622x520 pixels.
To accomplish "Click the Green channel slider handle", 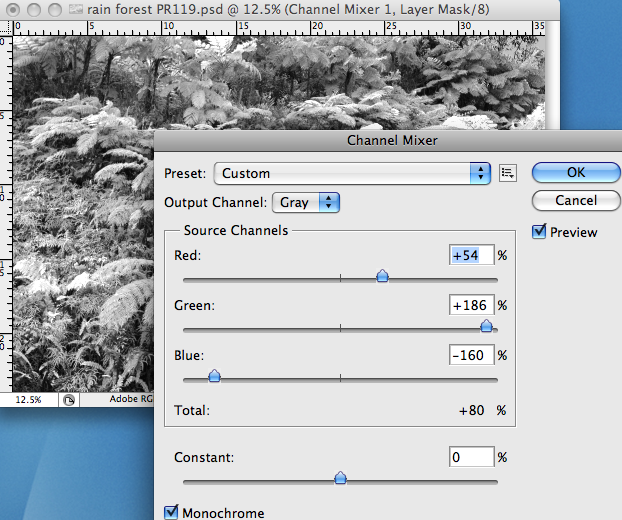I will pos(487,326).
